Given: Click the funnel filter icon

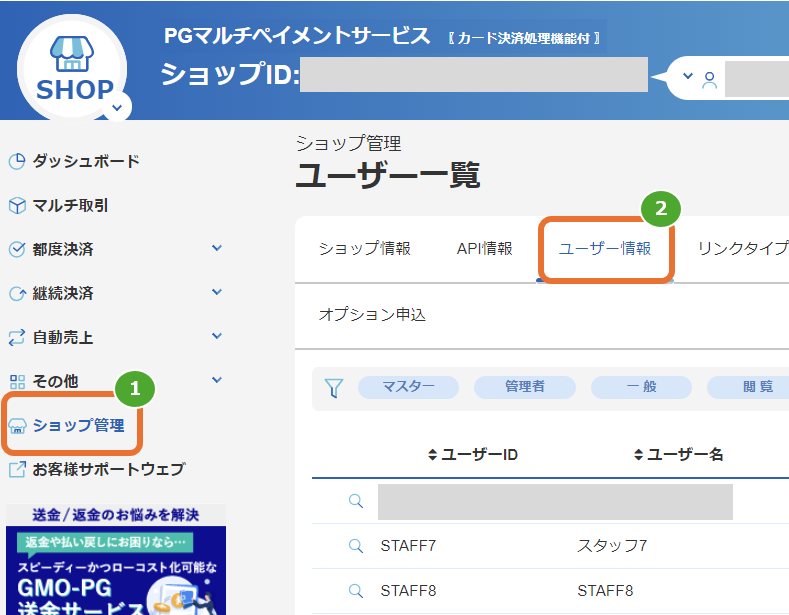Looking at the screenshot, I should coord(334,388).
